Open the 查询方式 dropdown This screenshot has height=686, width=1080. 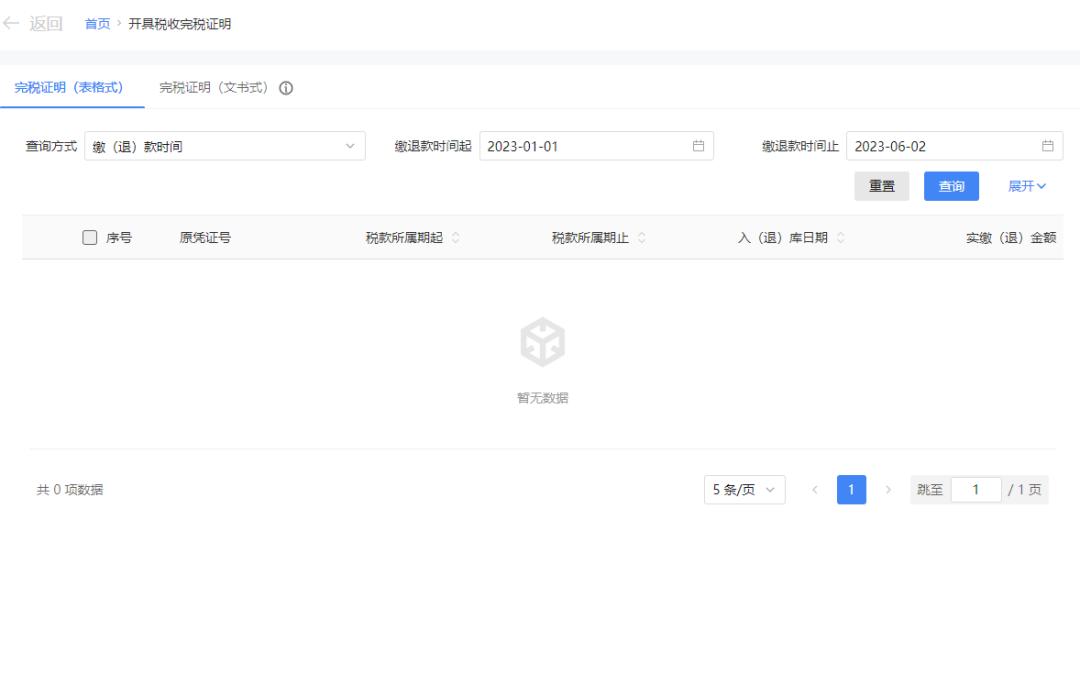(x=225, y=146)
